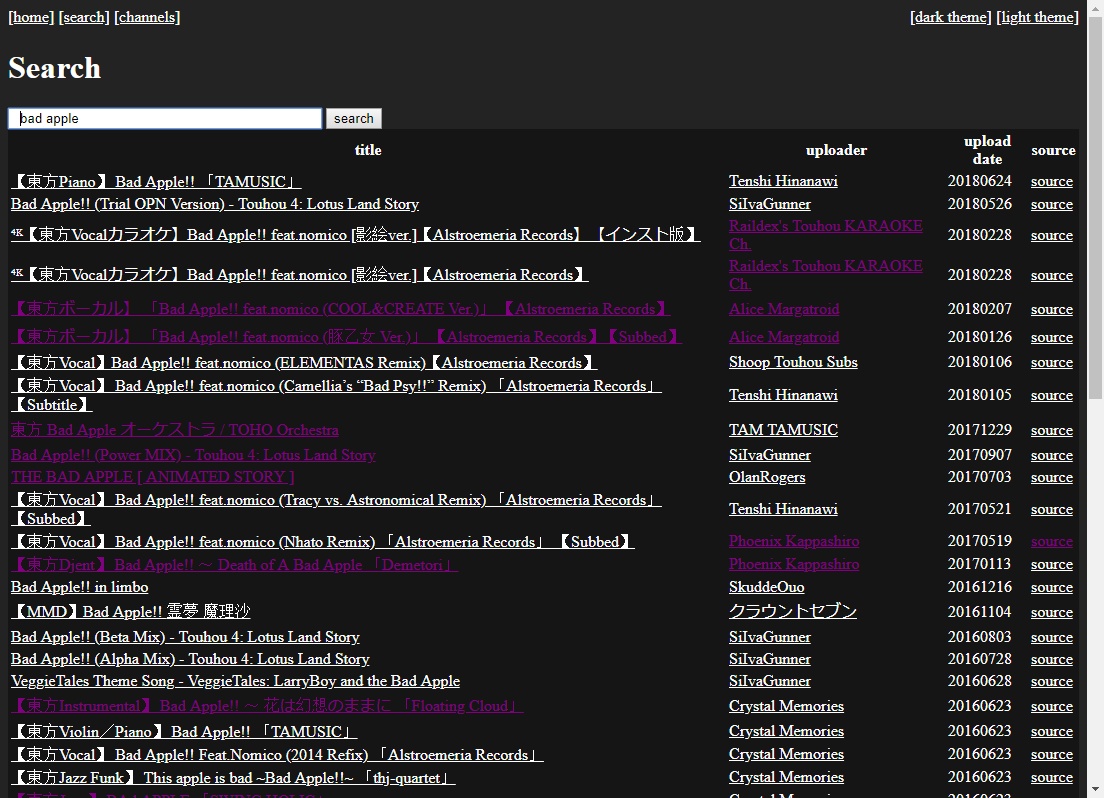The height and width of the screenshot is (798, 1104).
Task: Click the scrollbar down arrow
Action: [x=1096, y=790]
